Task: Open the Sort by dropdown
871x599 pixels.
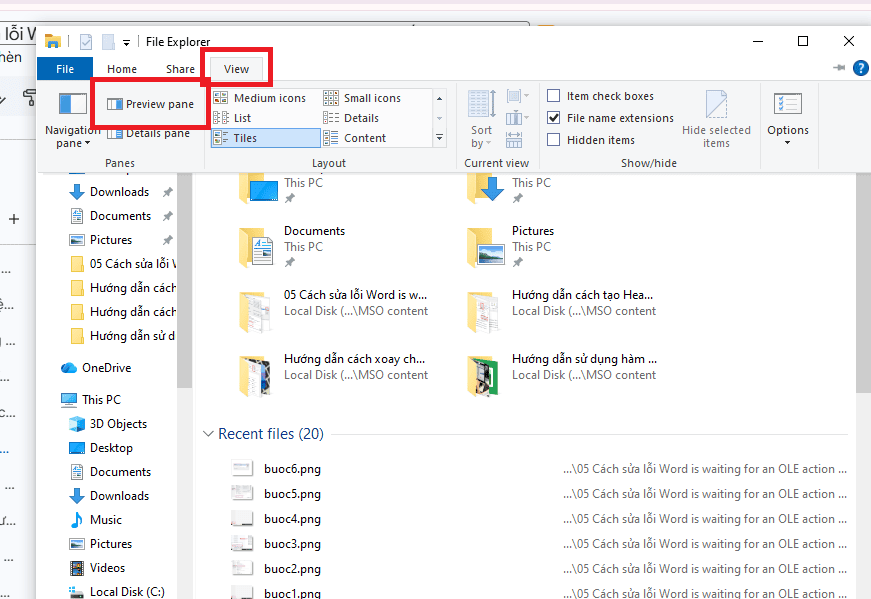Action: [481, 119]
